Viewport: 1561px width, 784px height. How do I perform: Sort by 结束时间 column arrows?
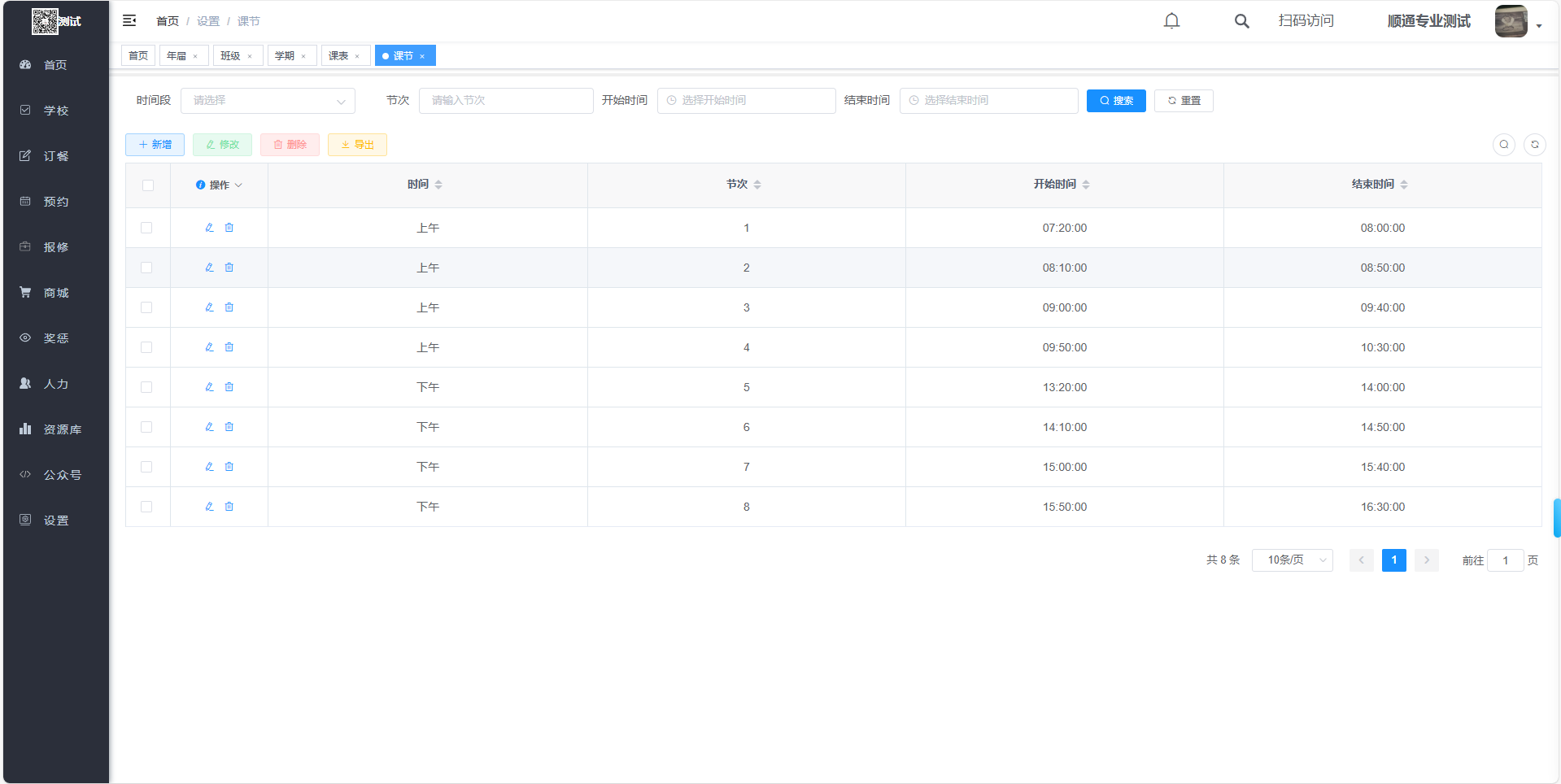(x=1404, y=185)
